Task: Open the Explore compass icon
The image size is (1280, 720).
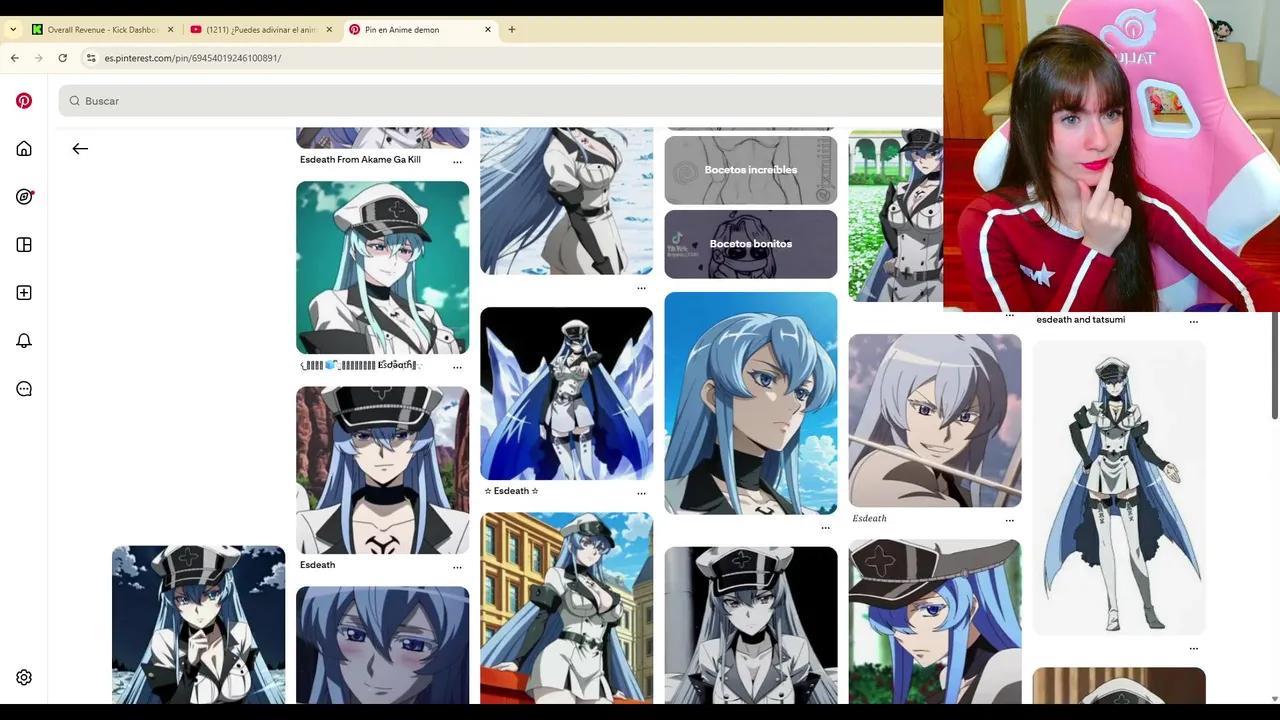Action: [x=24, y=197]
